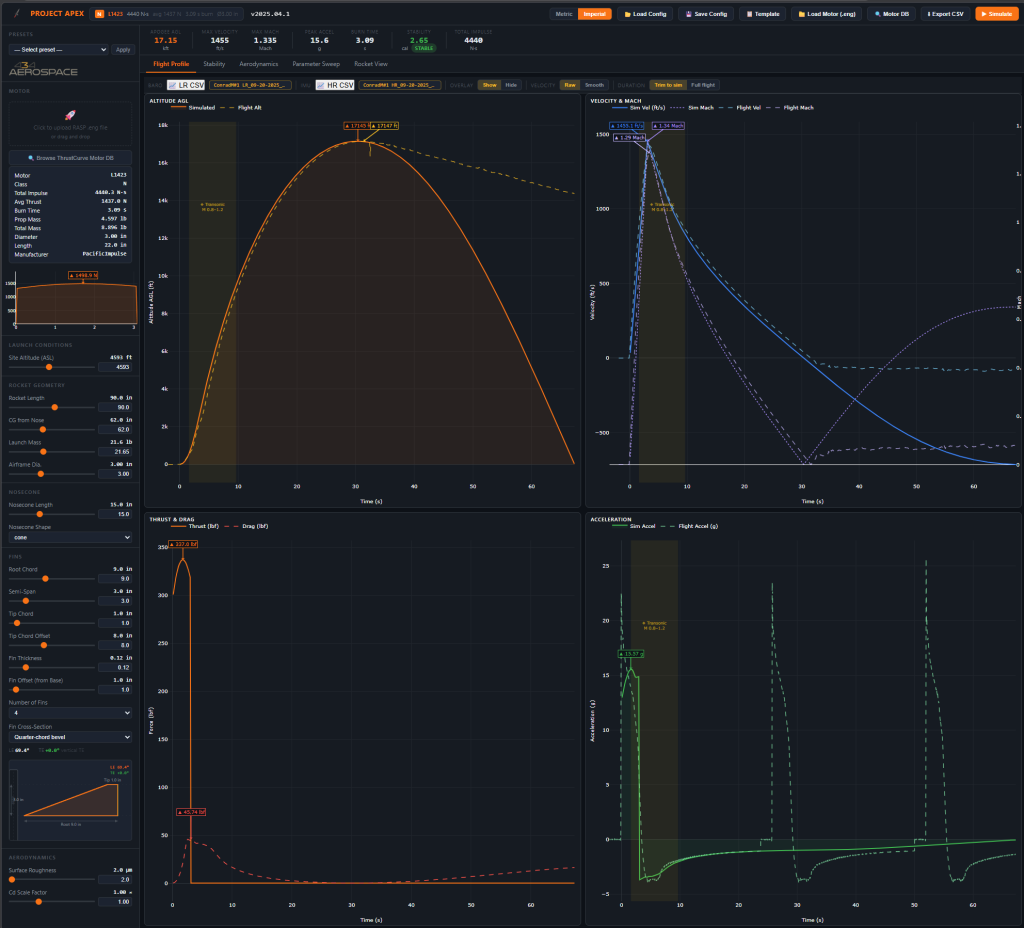Click the orange N motor class badge
This screenshot has width=1024, height=928.
(x=99, y=14)
